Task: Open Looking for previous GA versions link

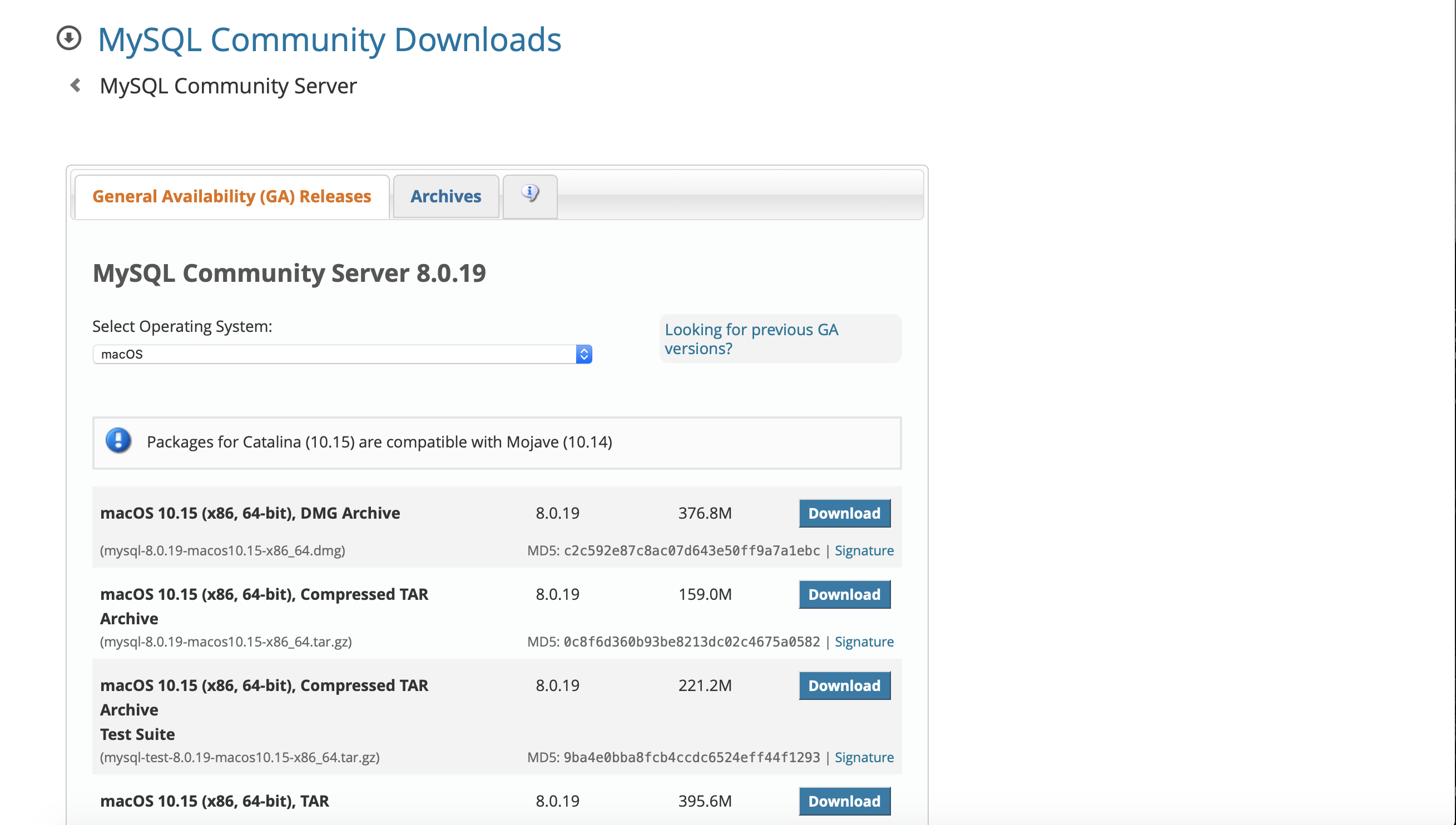Action: tap(751, 339)
